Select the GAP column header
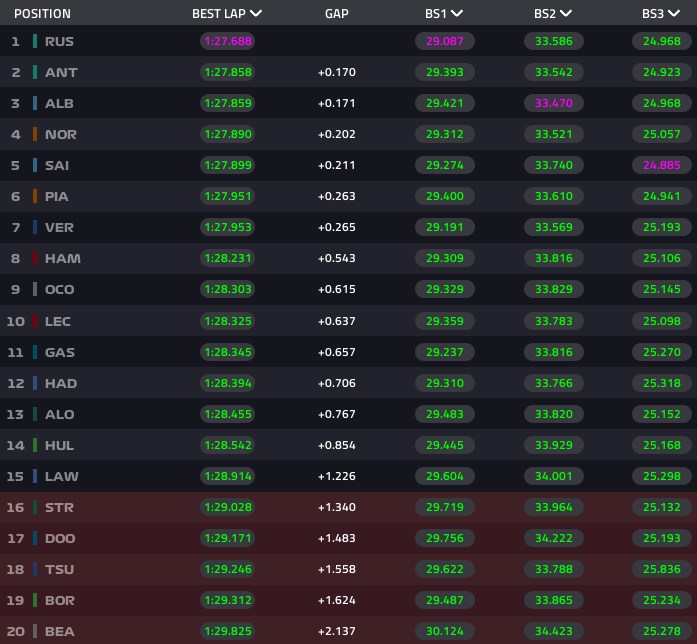This screenshot has height=644, width=697. (x=336, y=14)
